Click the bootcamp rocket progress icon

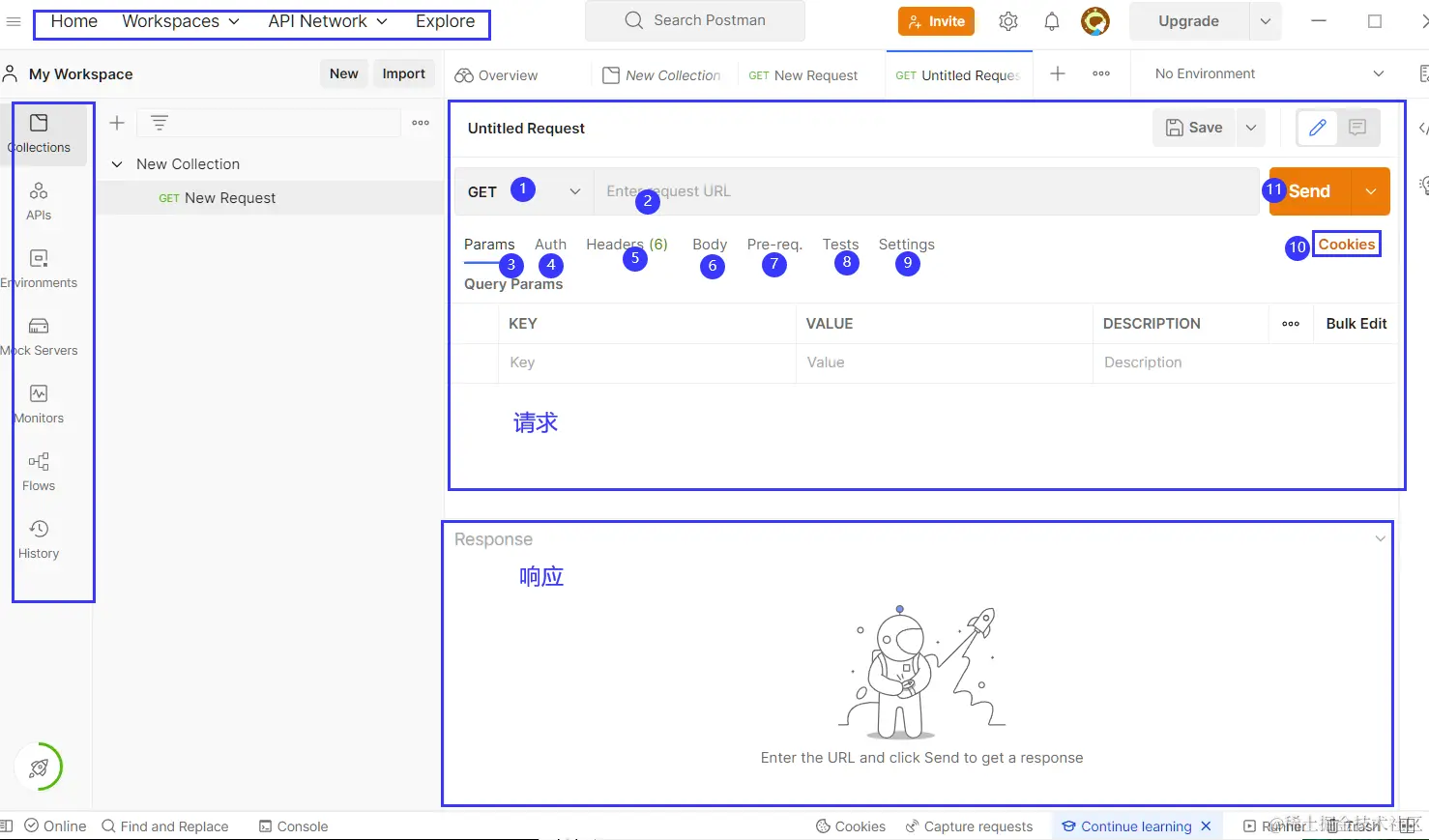point(39,768)
